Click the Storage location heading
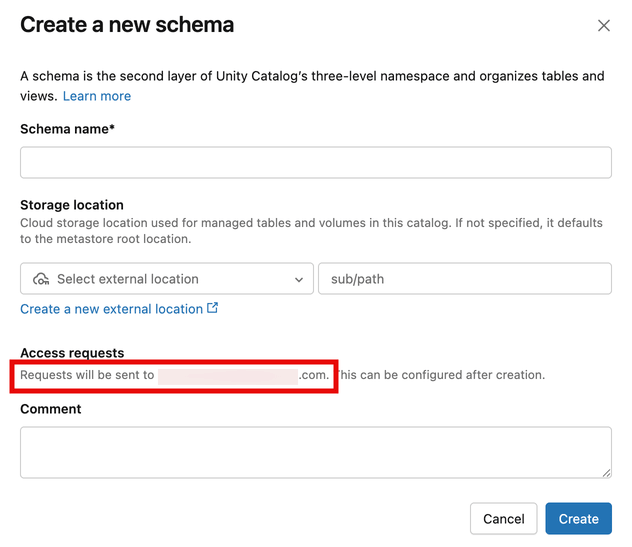The width and height of the screenshot is (632, 547). click(72, 205)
